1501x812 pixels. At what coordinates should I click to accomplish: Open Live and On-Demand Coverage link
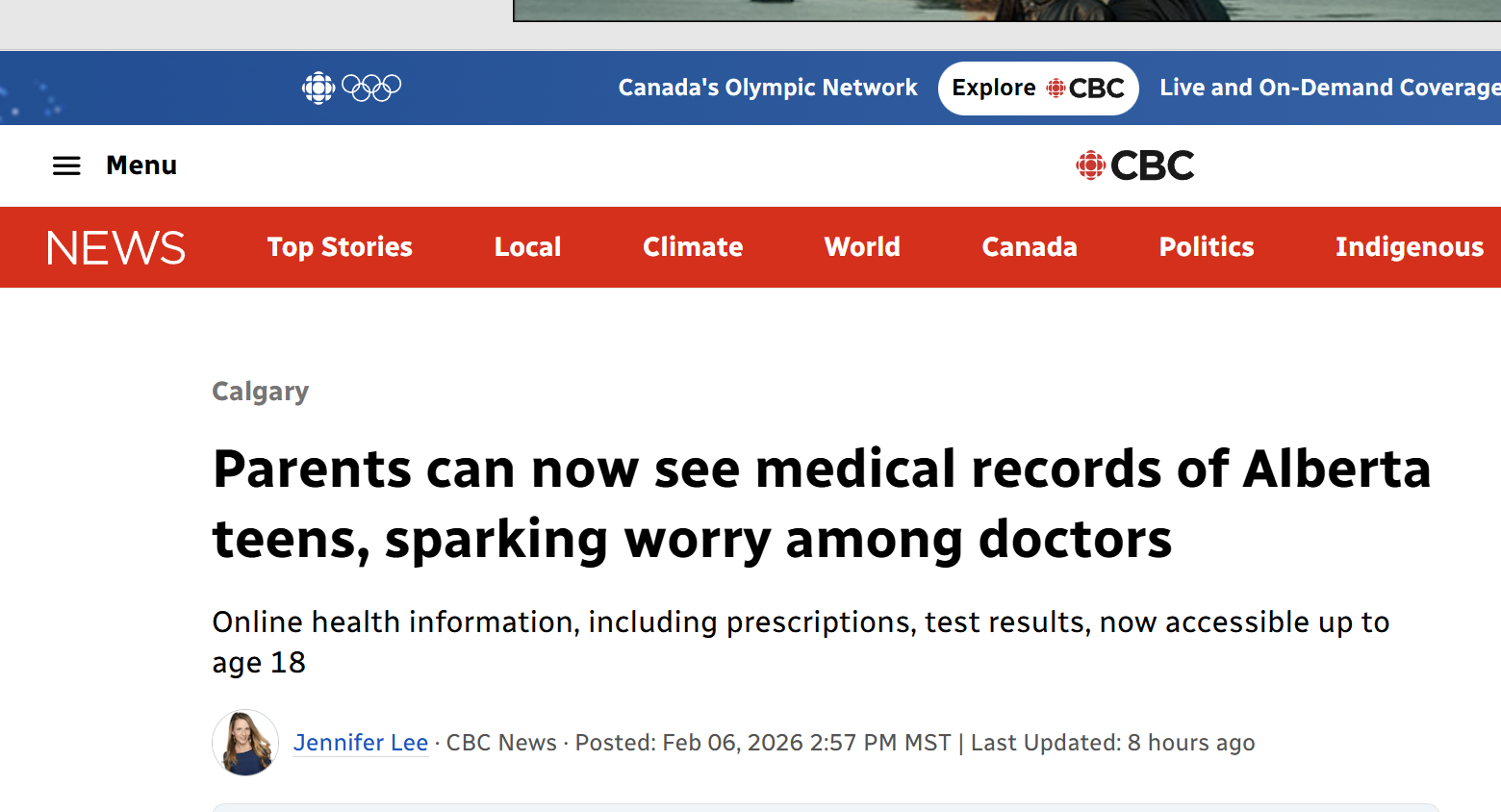point(1329,88)
